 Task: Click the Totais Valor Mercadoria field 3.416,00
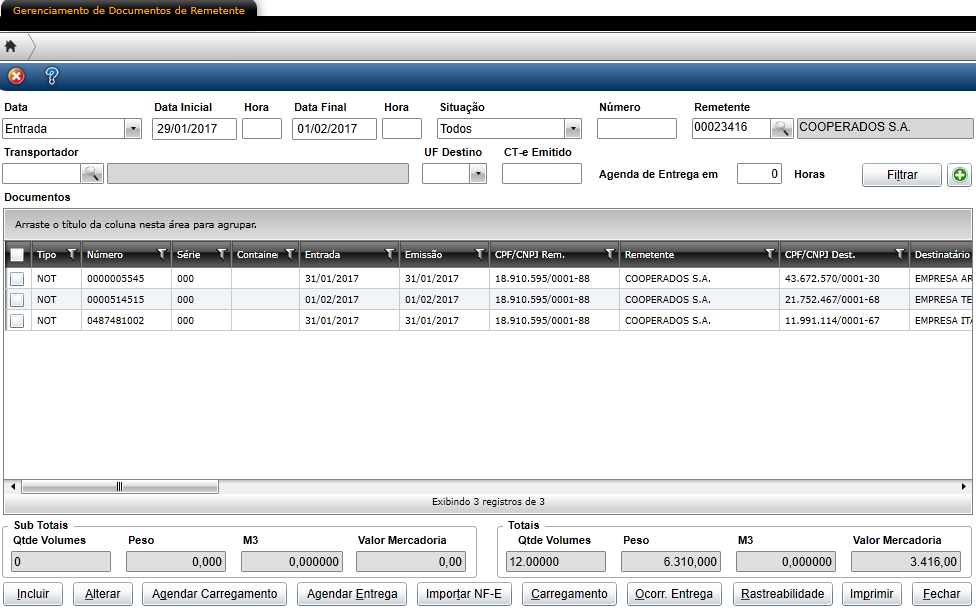coord(904,561)
